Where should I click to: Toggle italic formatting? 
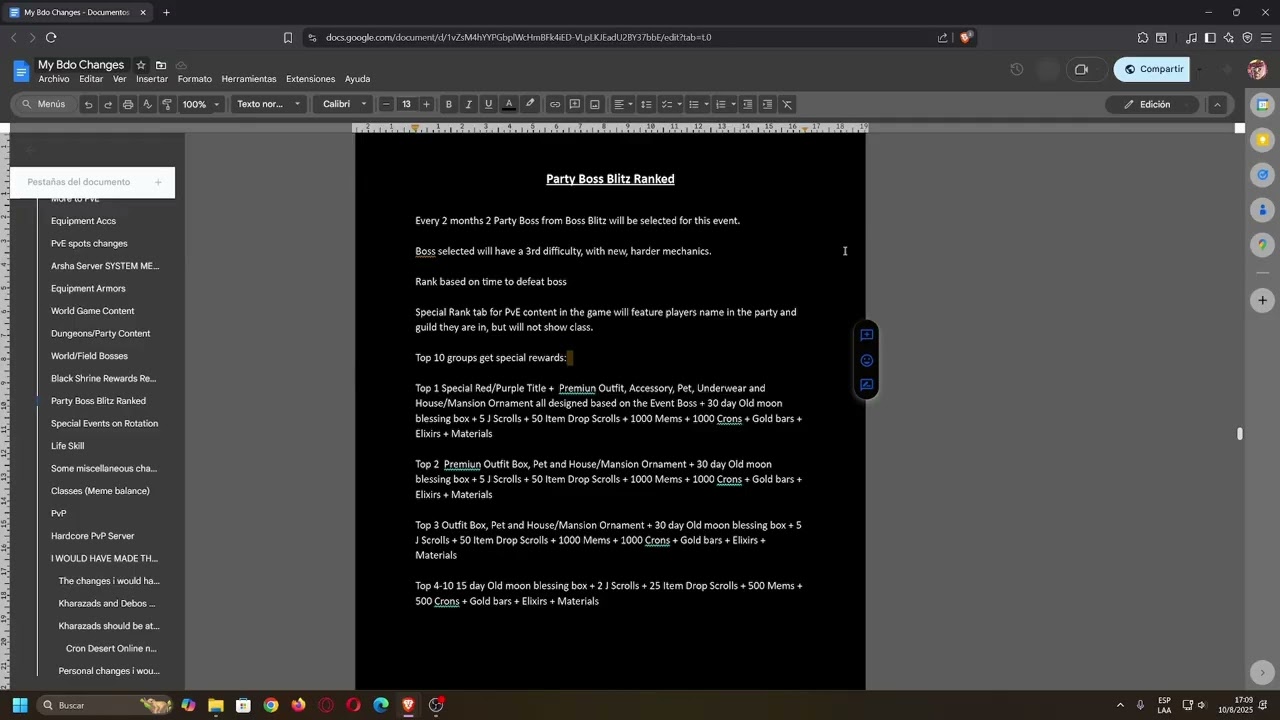tap(468, 104)
